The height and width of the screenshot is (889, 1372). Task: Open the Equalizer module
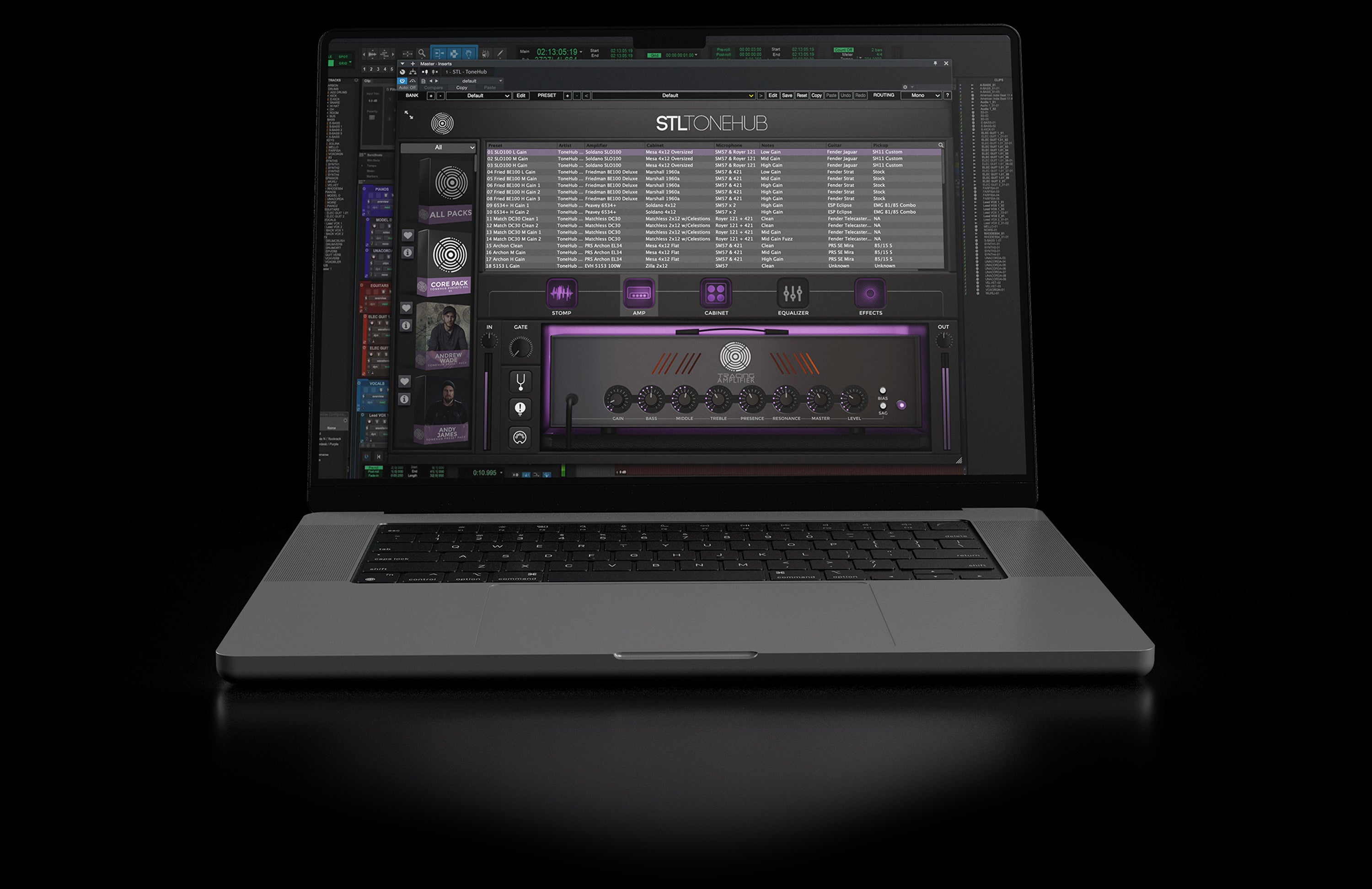pyautogui.click(x=793, y=294)
